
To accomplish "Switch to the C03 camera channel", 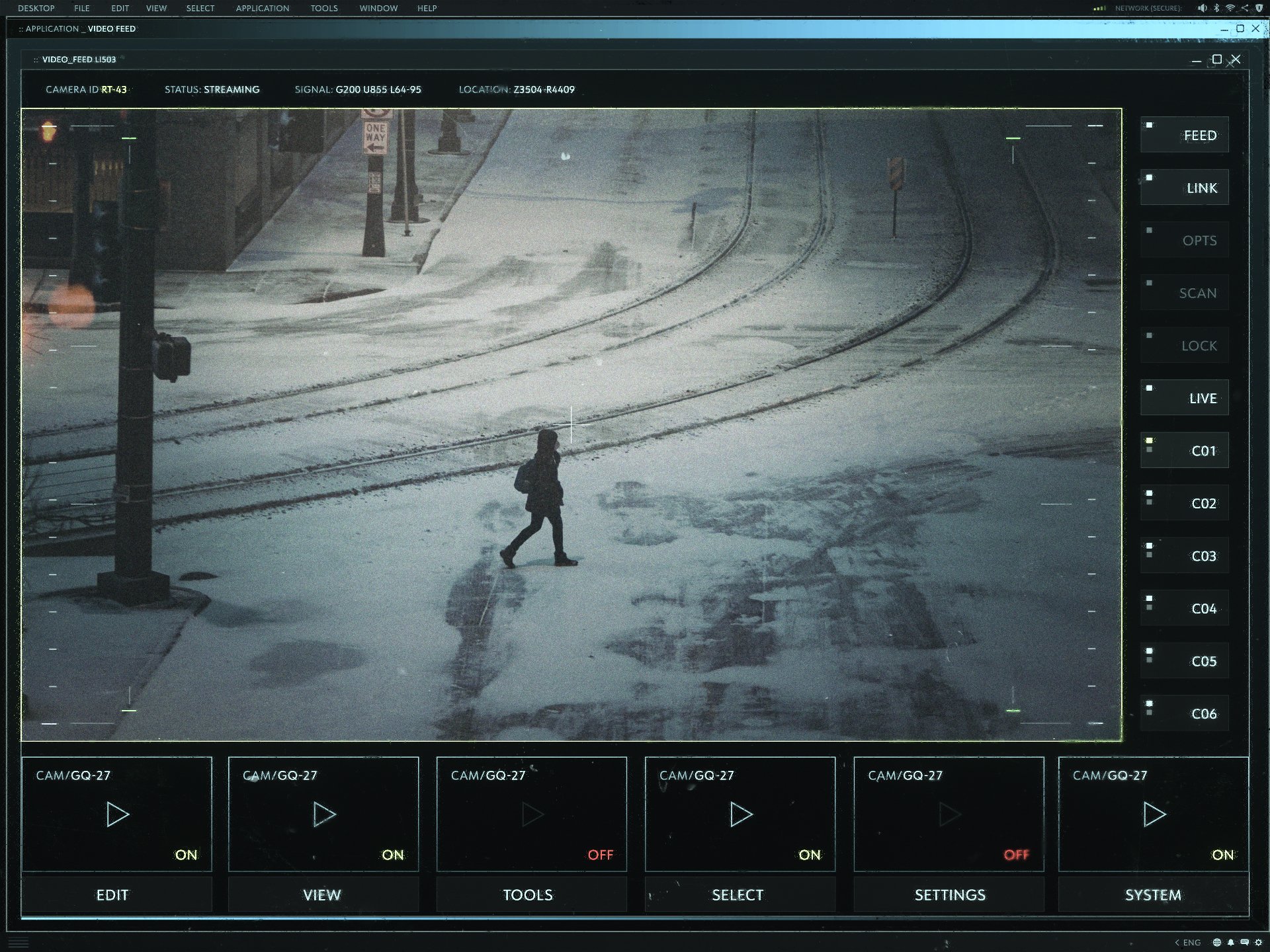I will pyautogui.click(x=1185, y=556).
